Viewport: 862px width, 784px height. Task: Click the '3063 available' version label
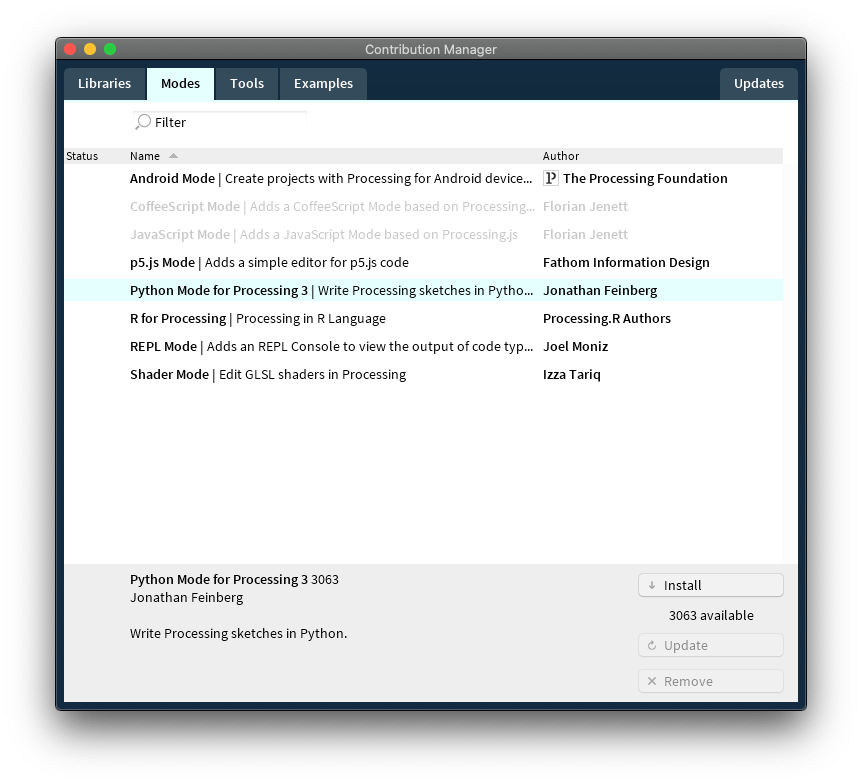711,616
